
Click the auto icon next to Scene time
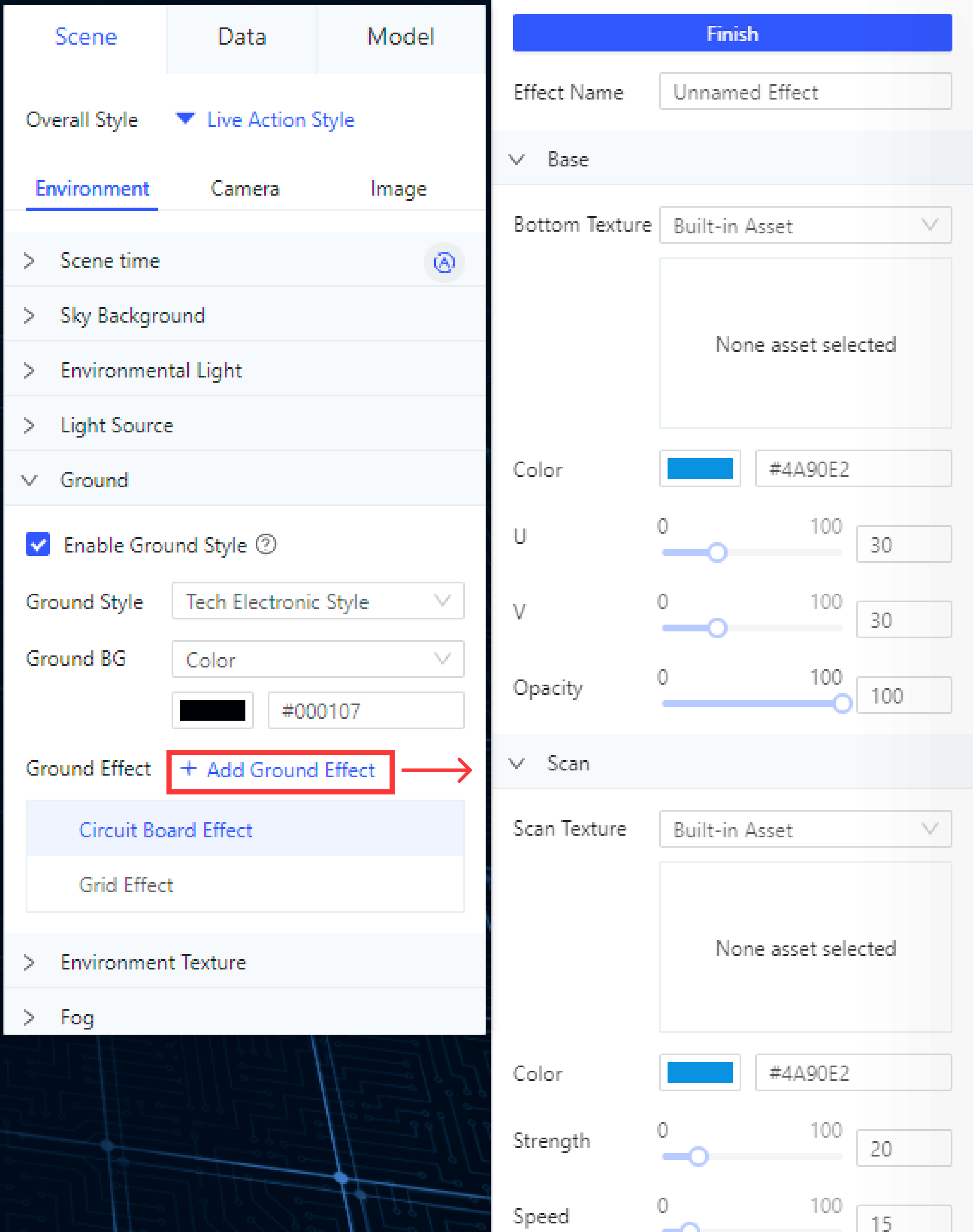(x=444, y=263)
